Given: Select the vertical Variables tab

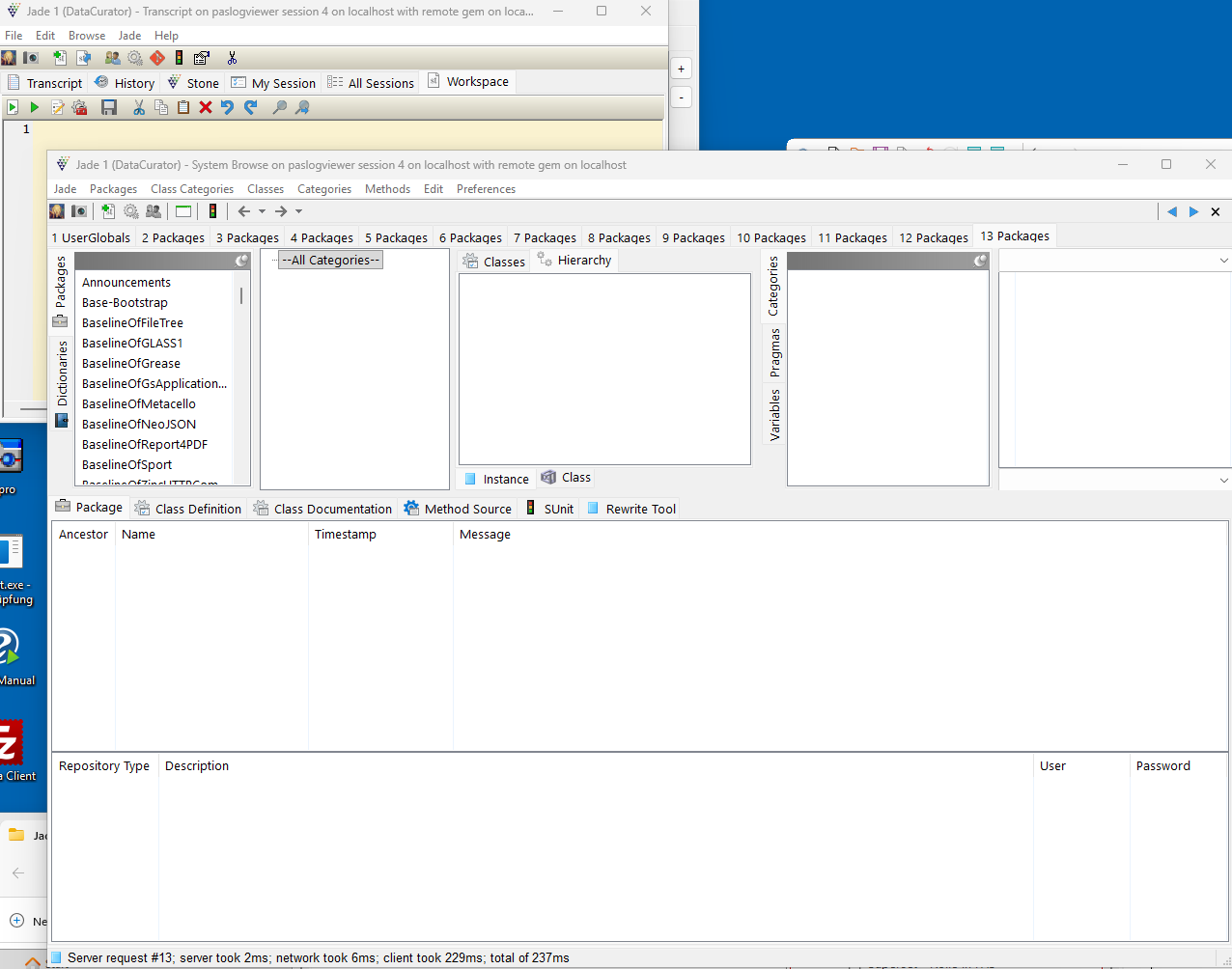Looking at the screenshot, I should (774, 415).
